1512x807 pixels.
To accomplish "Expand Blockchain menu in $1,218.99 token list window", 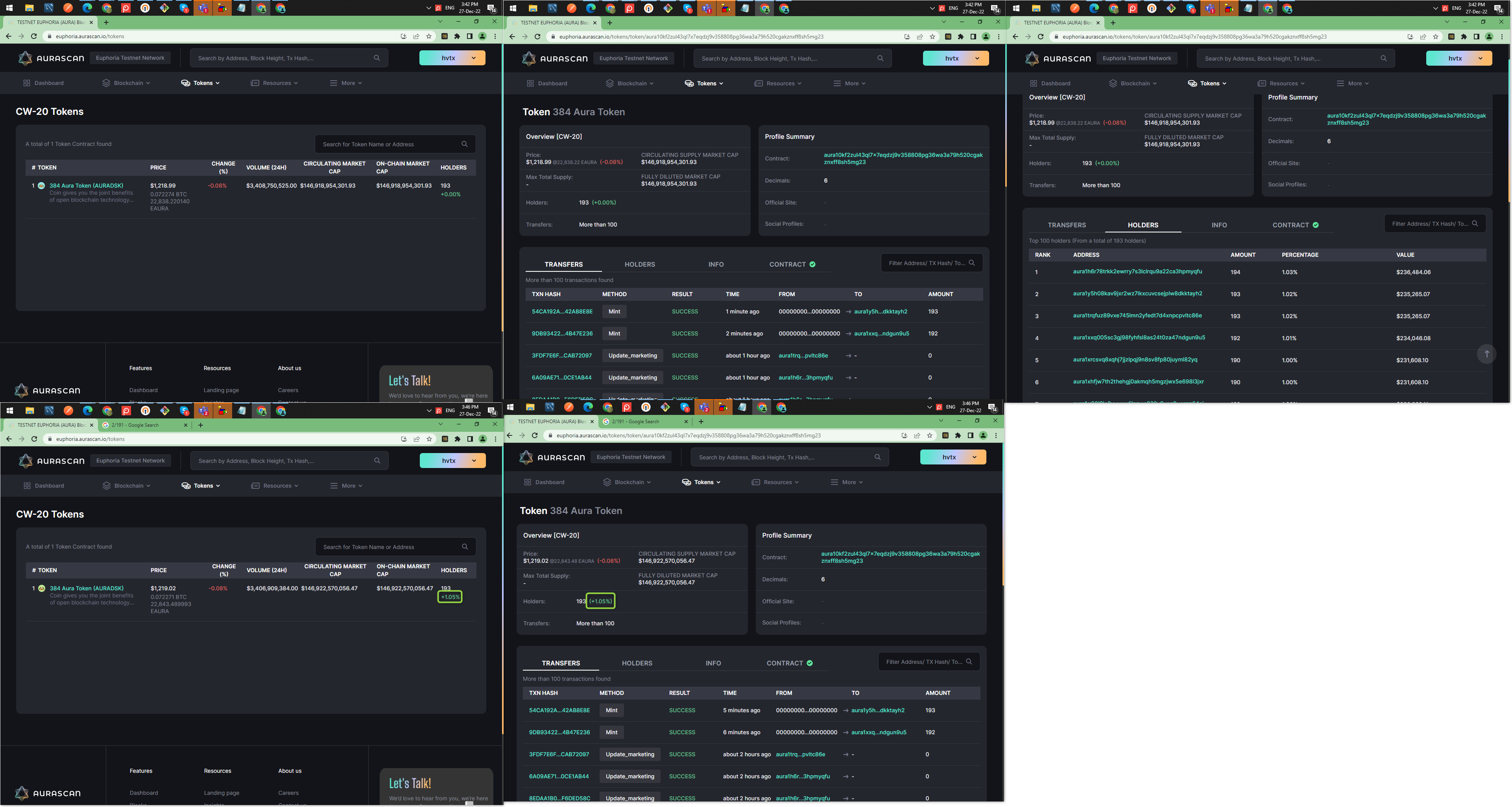I will [126, 83].
